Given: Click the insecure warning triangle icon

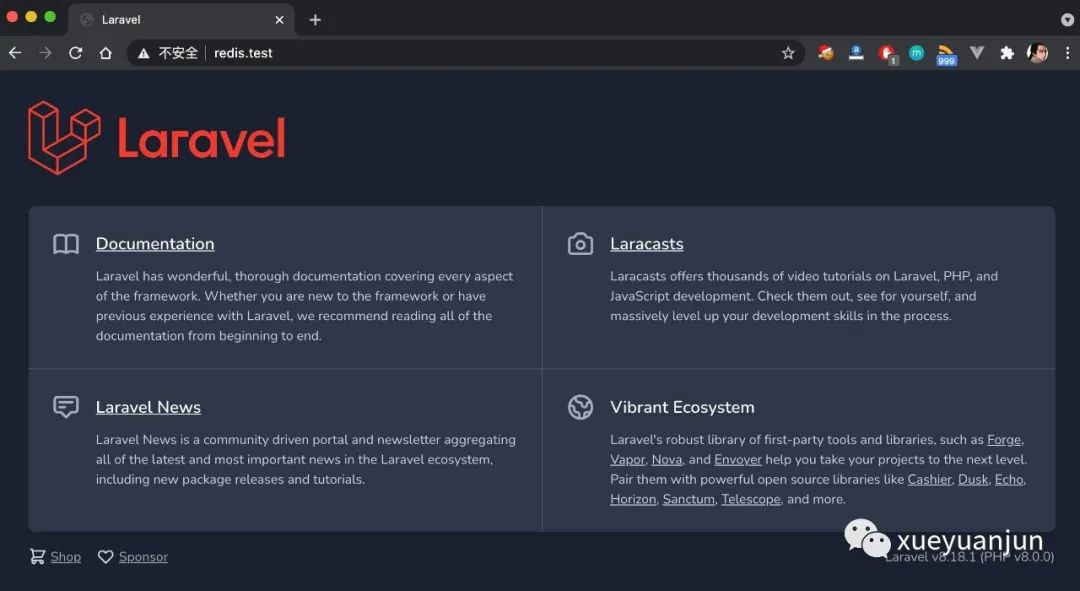Looking at the screenshot, I should tap(143, 53).
